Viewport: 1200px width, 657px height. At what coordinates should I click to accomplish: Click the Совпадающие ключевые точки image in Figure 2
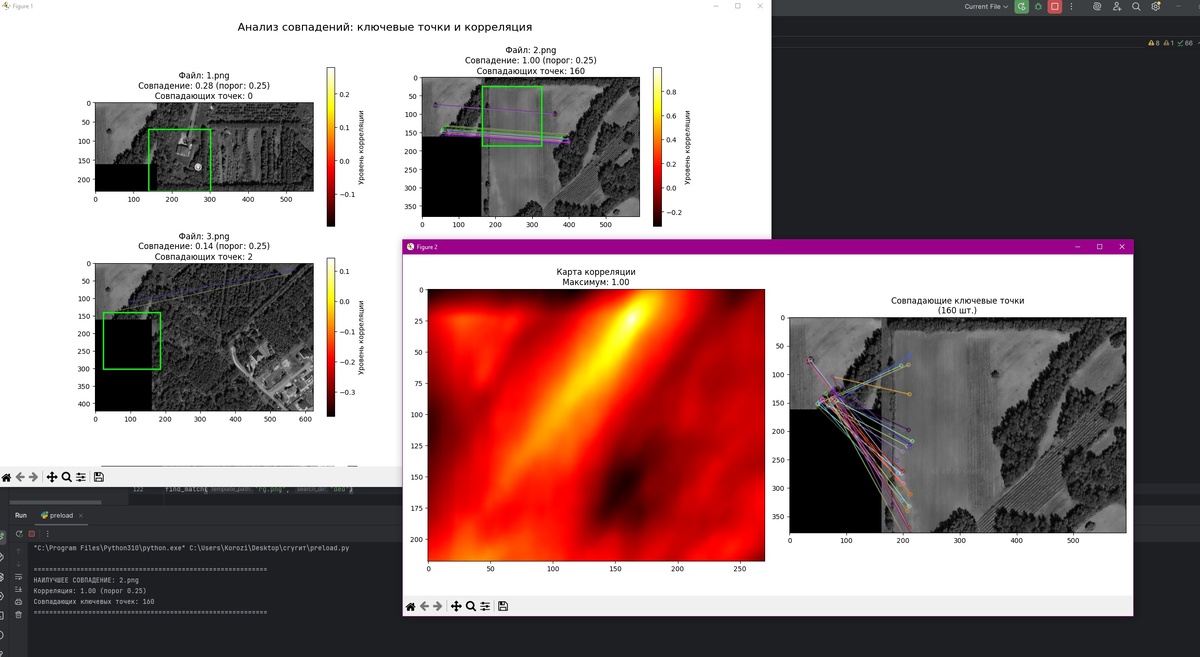tap(957, 426)
